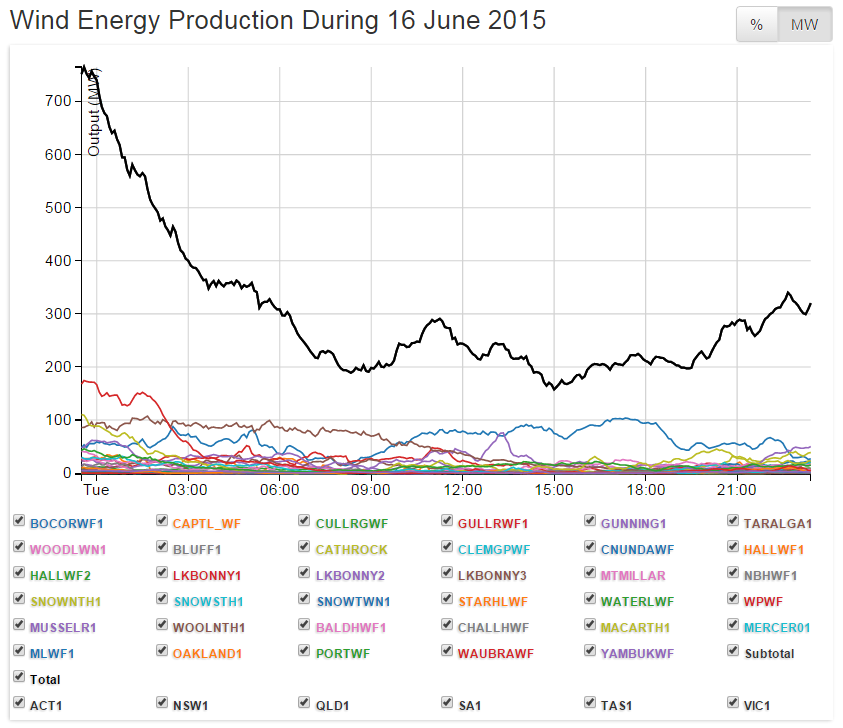Uncheck the CATHROCK wind farm
This screenshot has width=843, height=728.
pos(305,548)
